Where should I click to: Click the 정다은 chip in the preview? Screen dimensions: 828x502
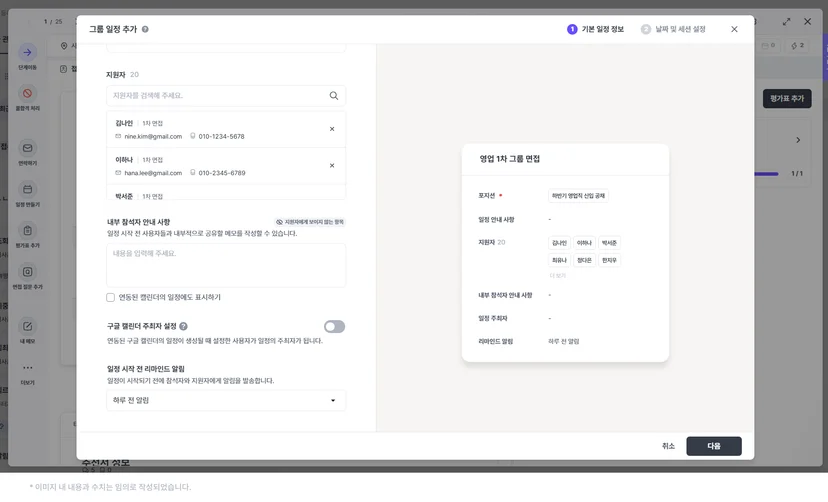pyautogui.click(x=584, y=260)
